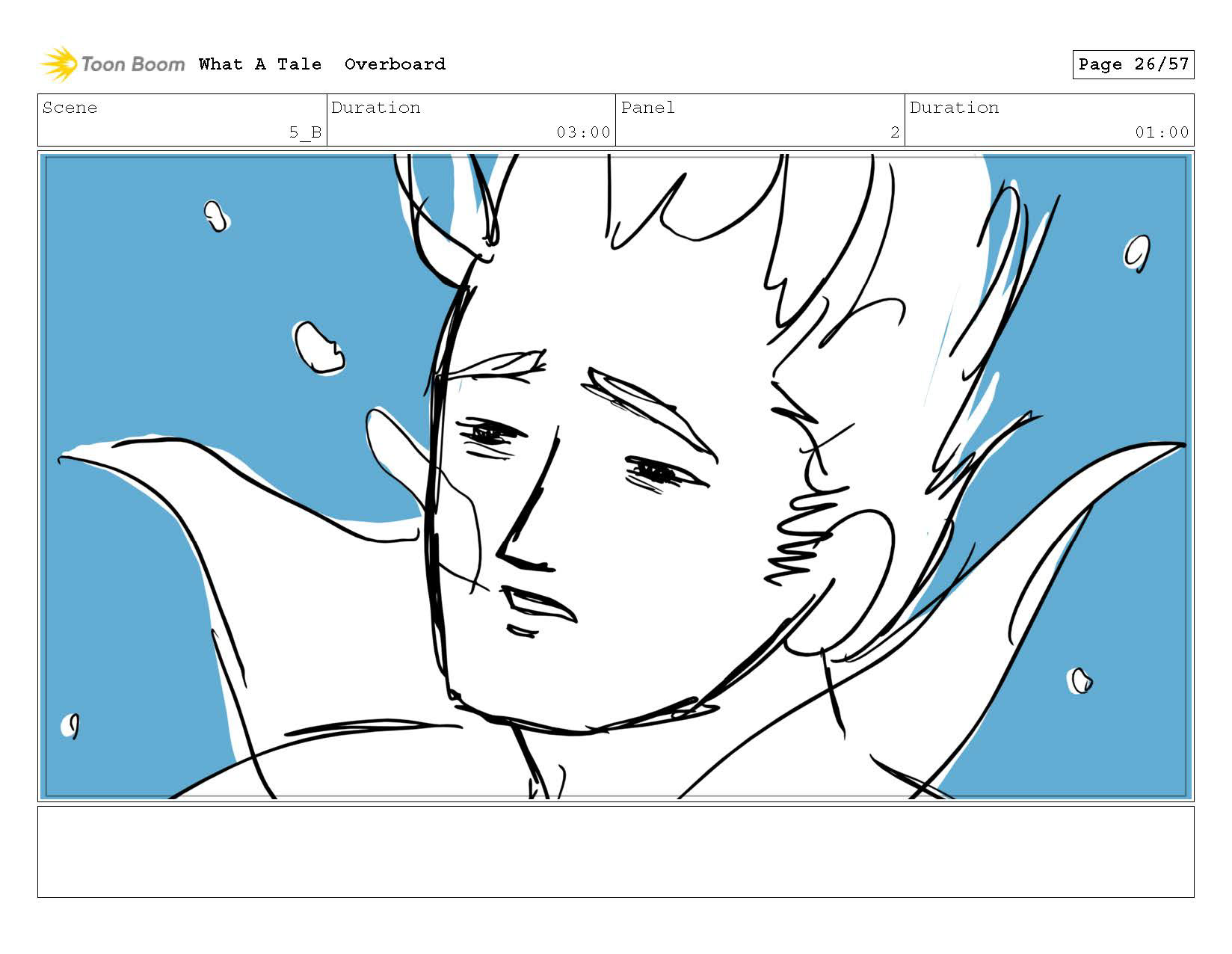The image size is (1232, 954).
Task: Click the "Panel" header label
Action: 647,108
